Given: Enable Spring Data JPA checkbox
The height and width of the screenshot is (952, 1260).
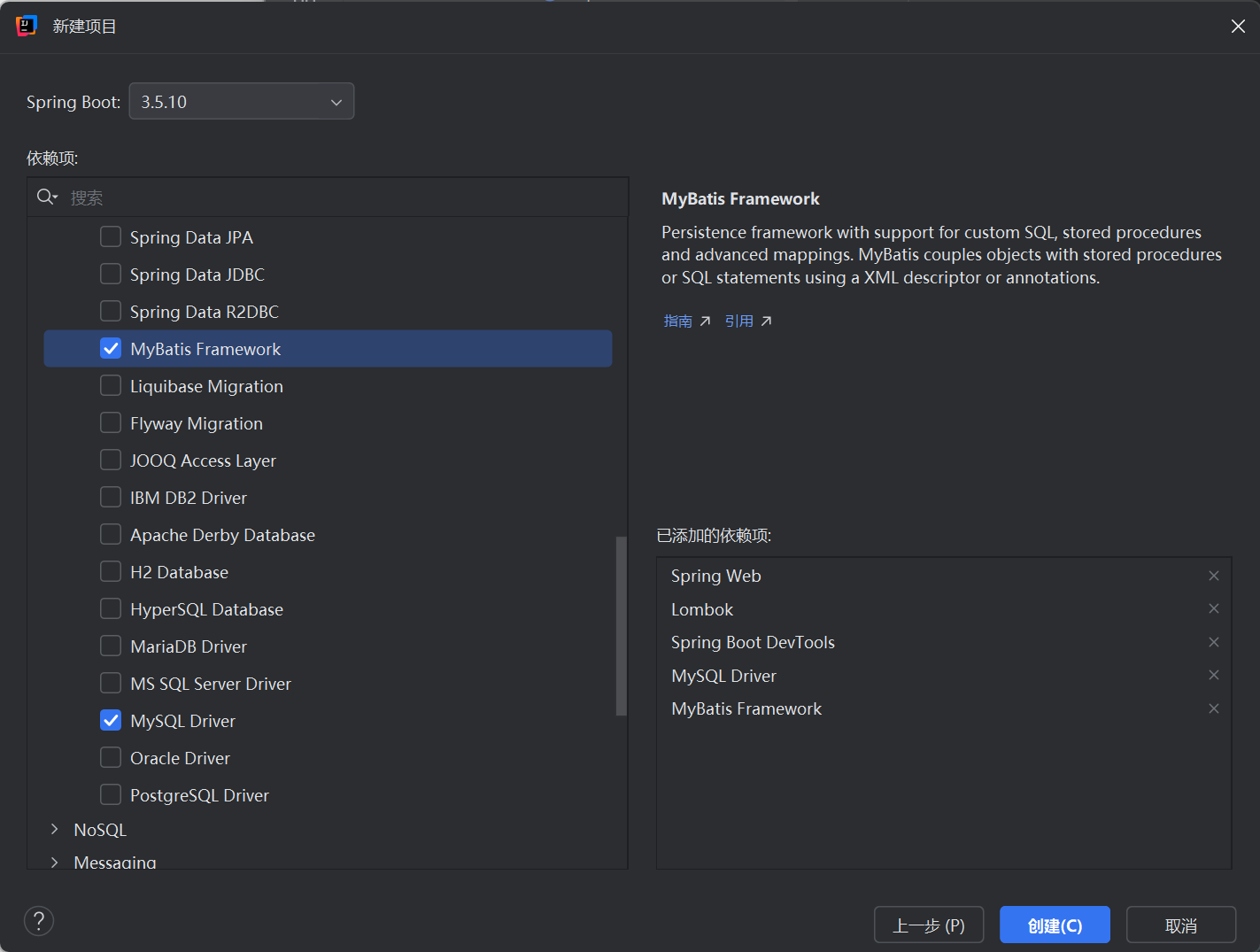Looking at the screenshot, I should [111, 237].
